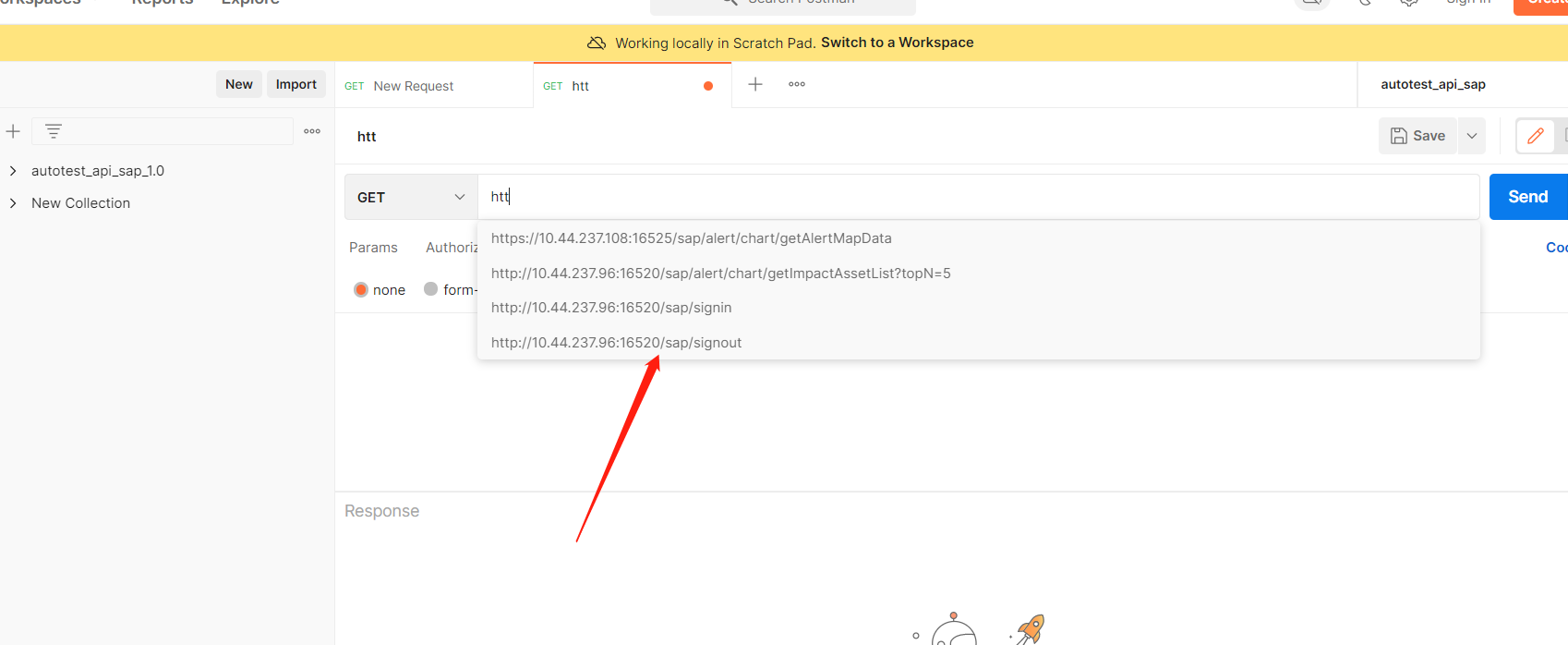Choose the getAlertMapData URL suggestion

[979, 238]
